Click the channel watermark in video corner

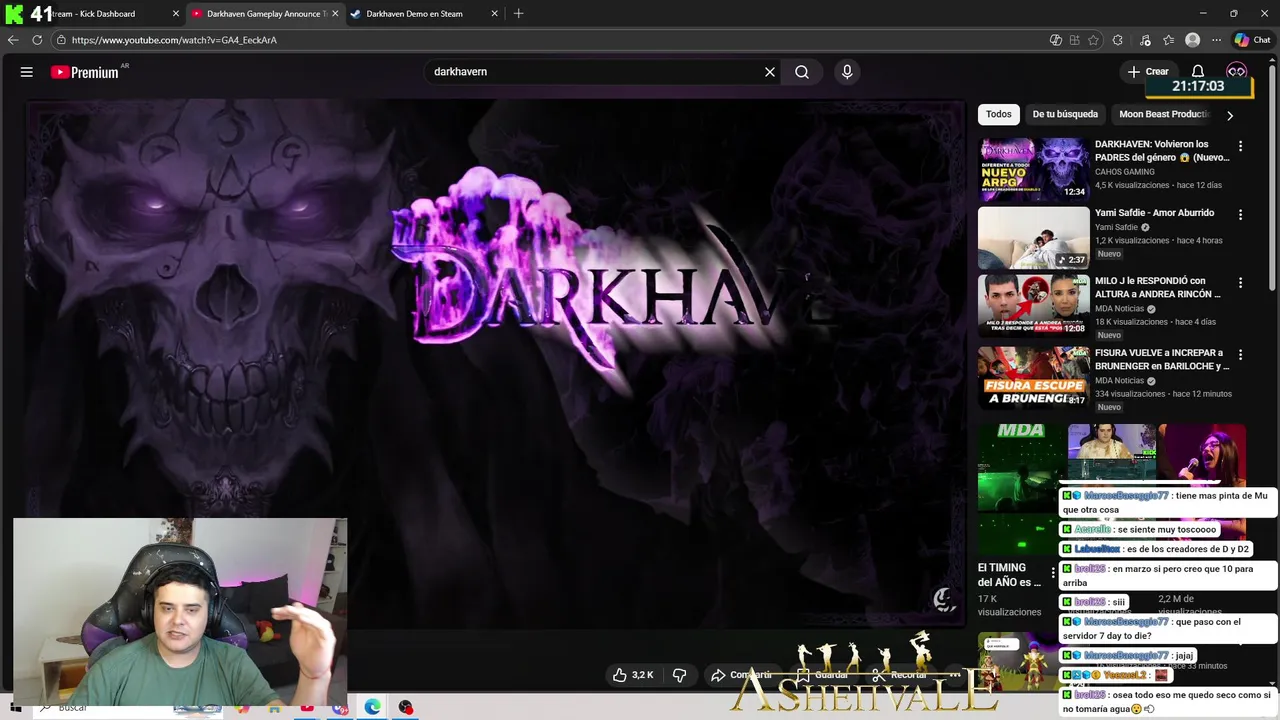tap(943, 599)
